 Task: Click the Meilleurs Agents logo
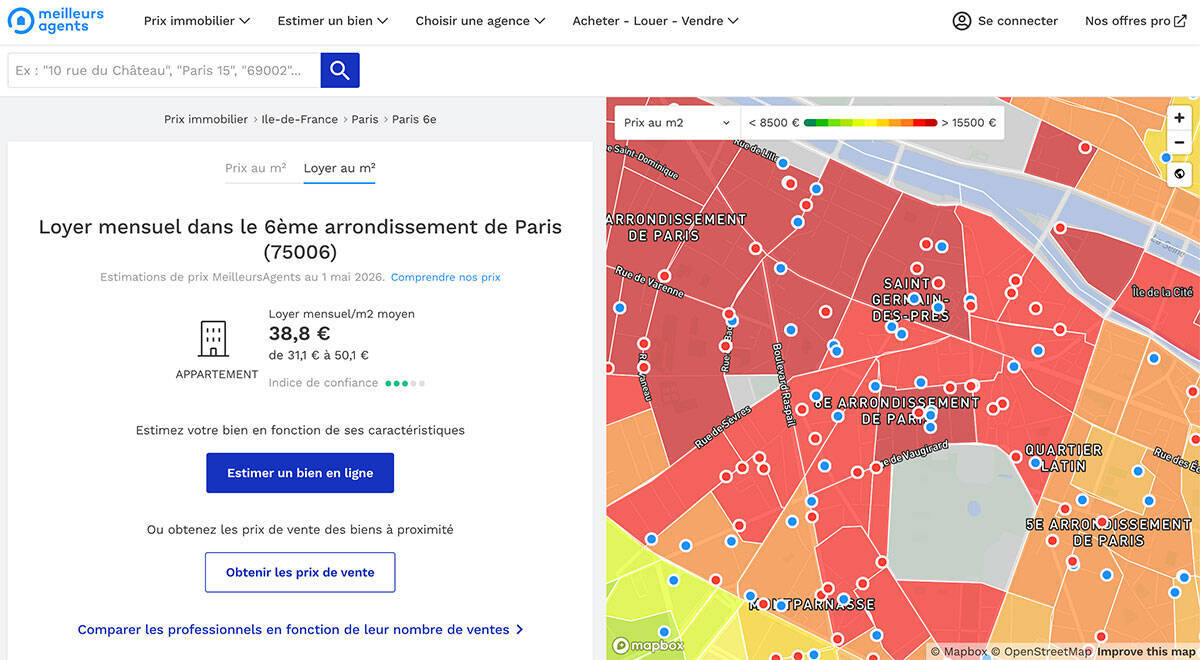(x=55, y=20)
